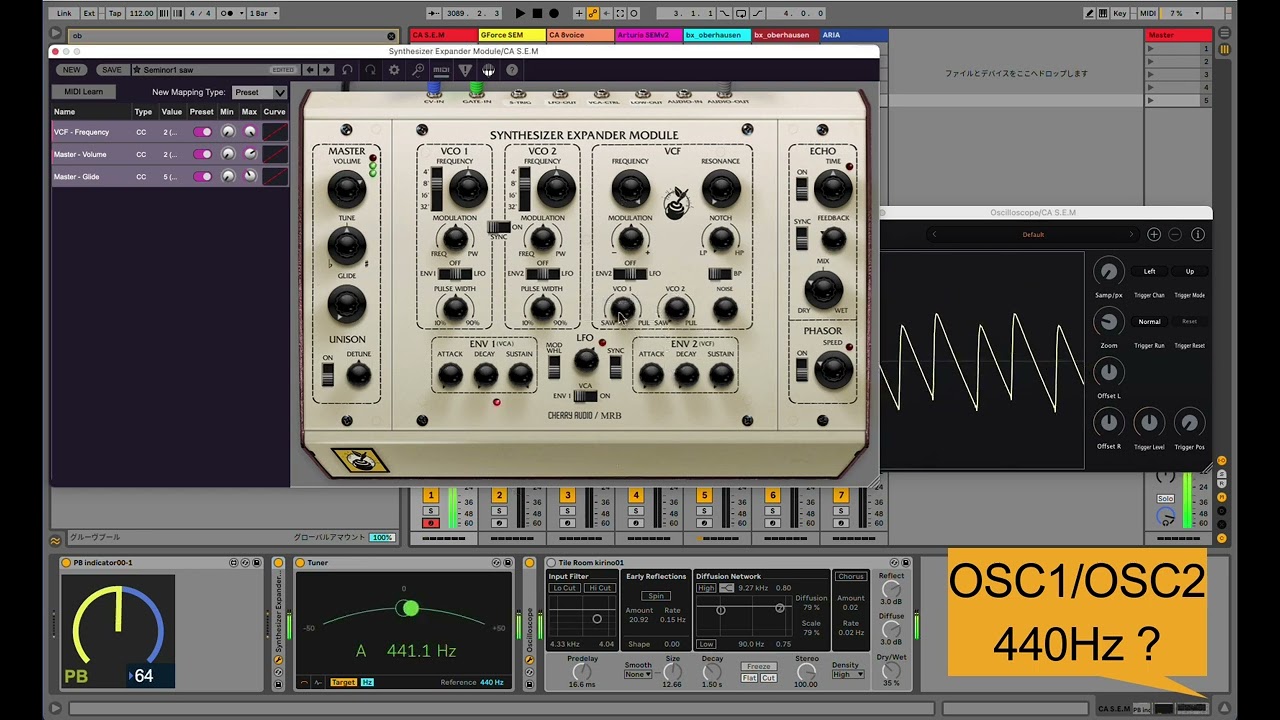Undo using the S.E.M plugin undo arrow

tap(347, 70)
